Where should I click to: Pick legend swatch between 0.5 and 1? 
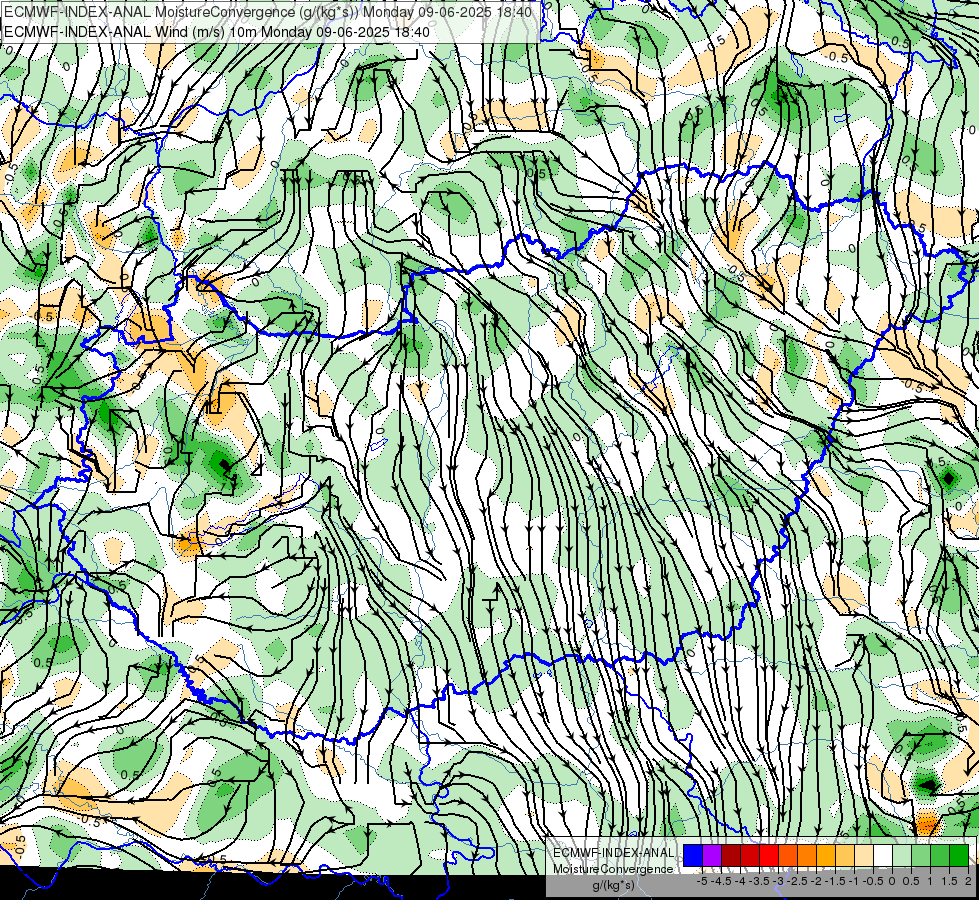tap(921, 856)
